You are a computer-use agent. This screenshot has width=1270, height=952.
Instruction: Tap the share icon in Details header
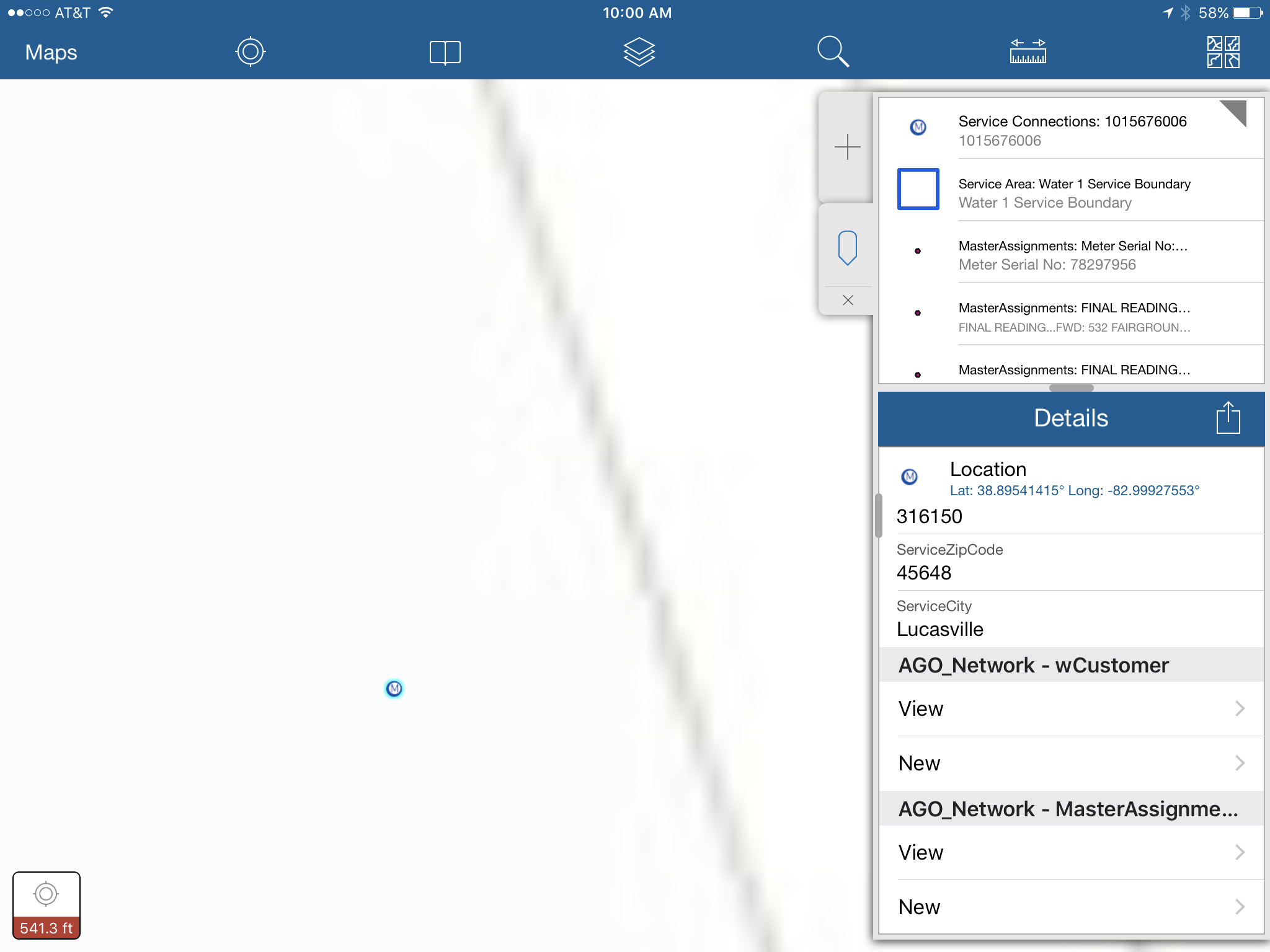tap(1228, 418)
